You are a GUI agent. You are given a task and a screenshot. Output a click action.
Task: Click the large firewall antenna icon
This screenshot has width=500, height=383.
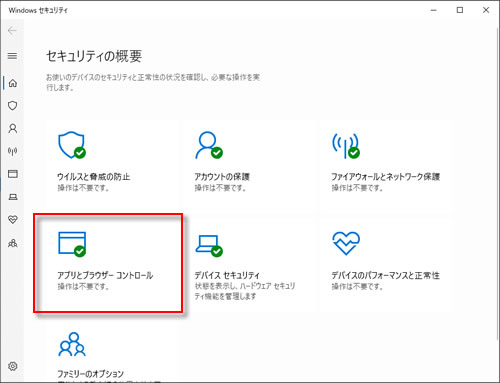click(x=346, y=145)
